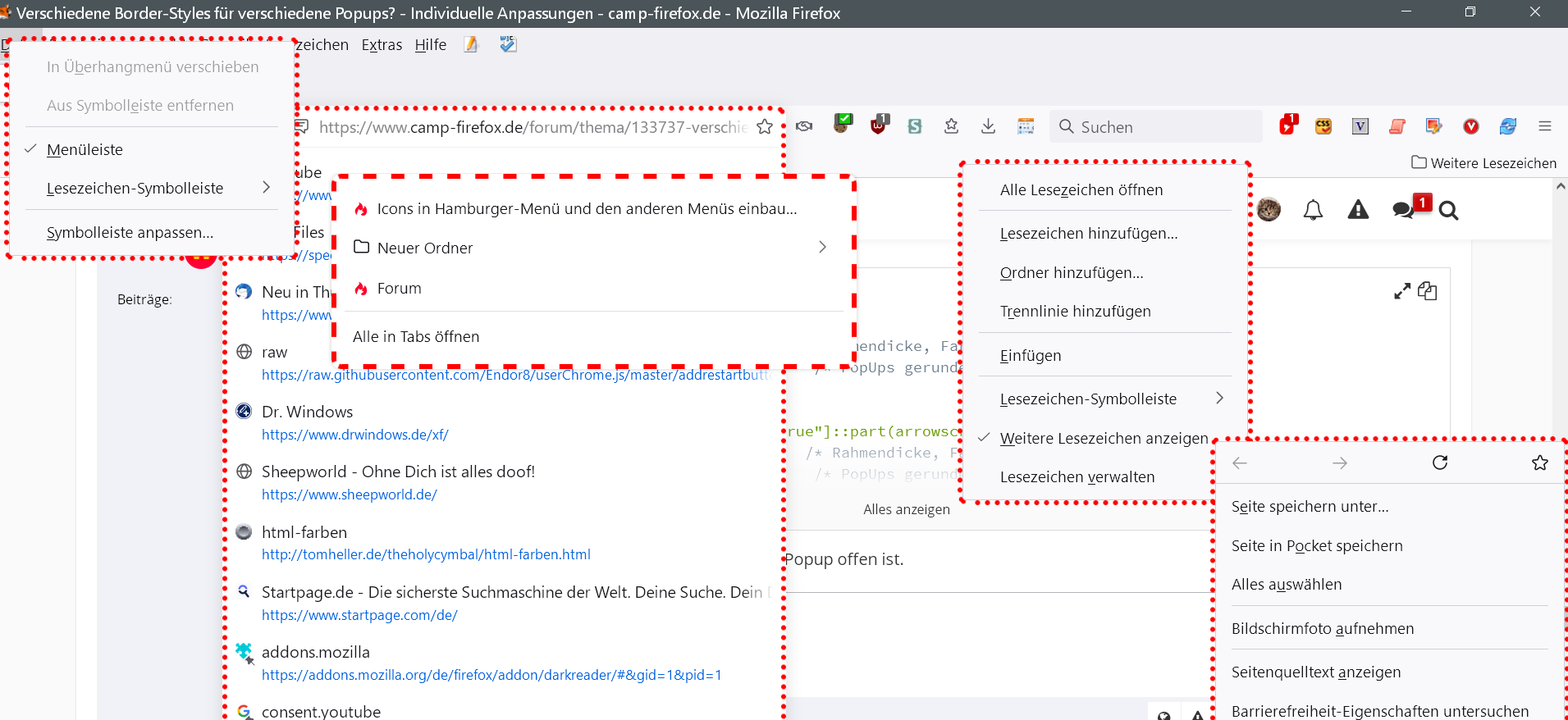Screen dimensions: 1568x720
Task: Click the back arrow in page context menu
Action: click(1240, 463)
